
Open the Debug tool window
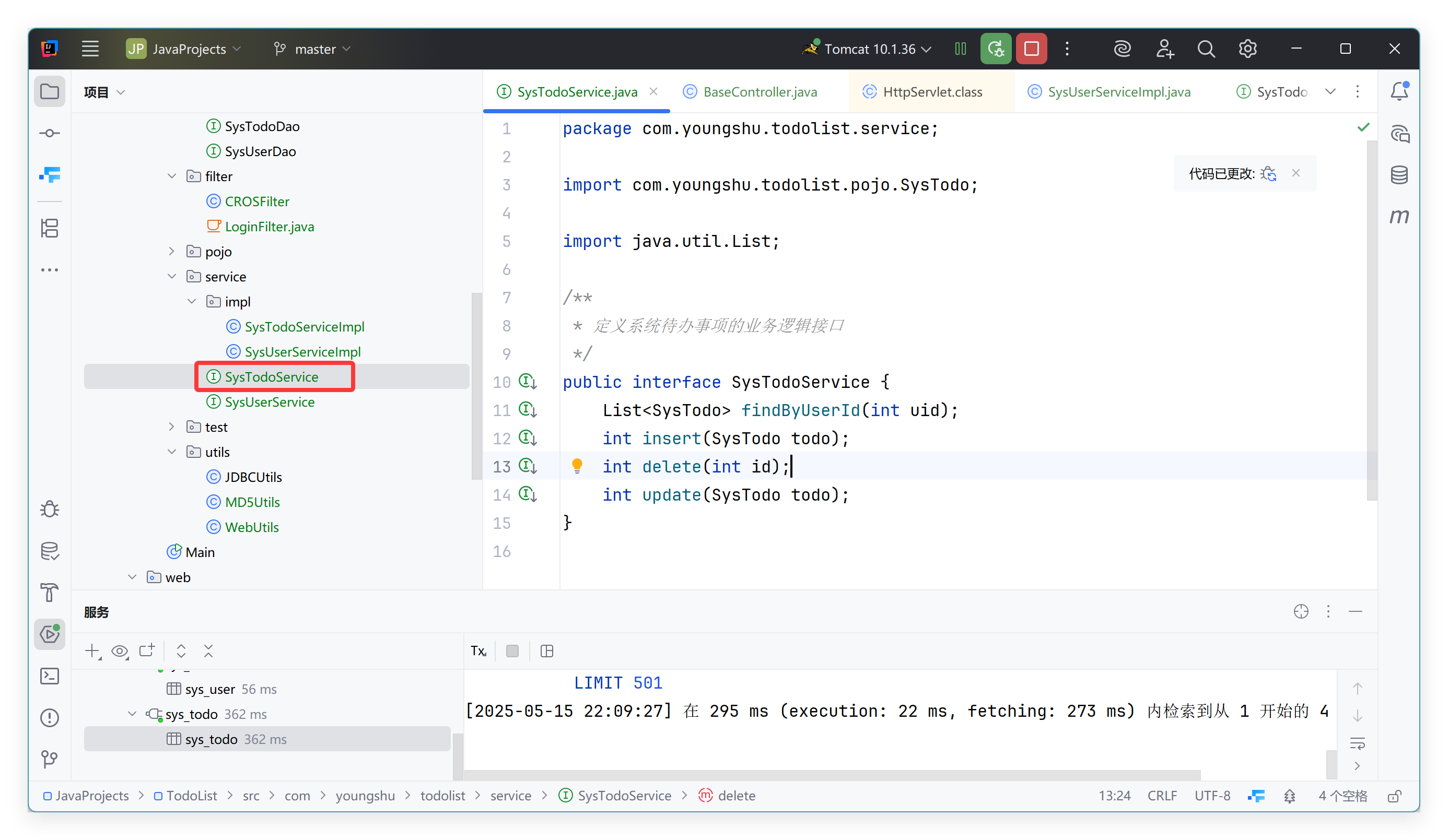(50, 510)
